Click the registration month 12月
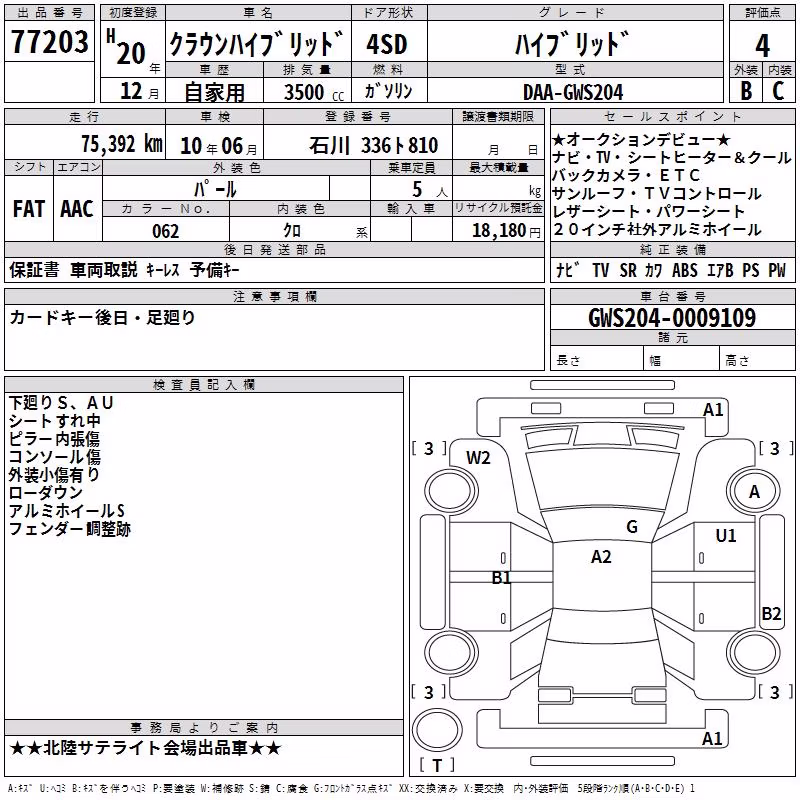 [139, 91]
